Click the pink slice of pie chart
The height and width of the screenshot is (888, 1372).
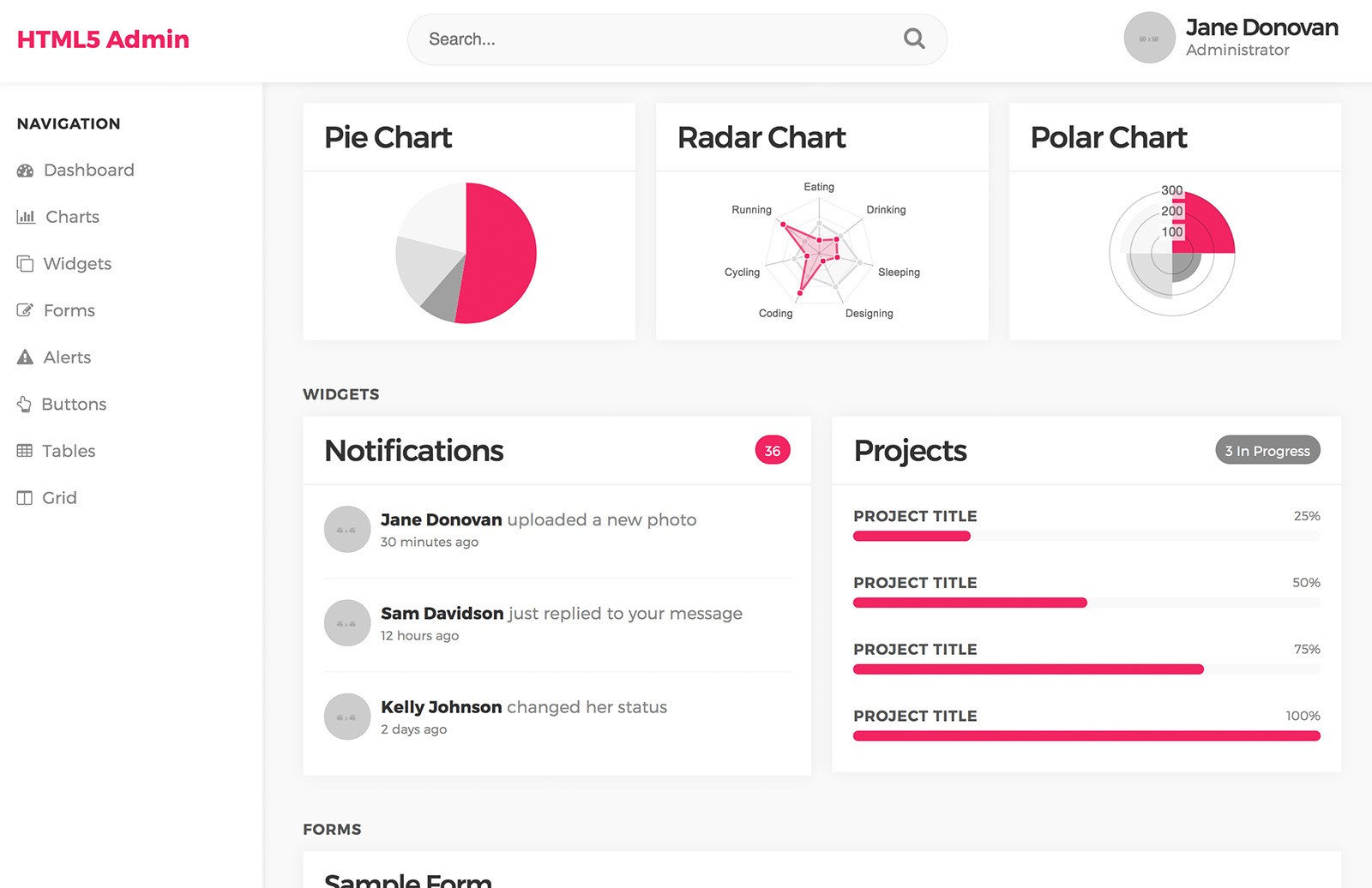(x=502, y=253)
